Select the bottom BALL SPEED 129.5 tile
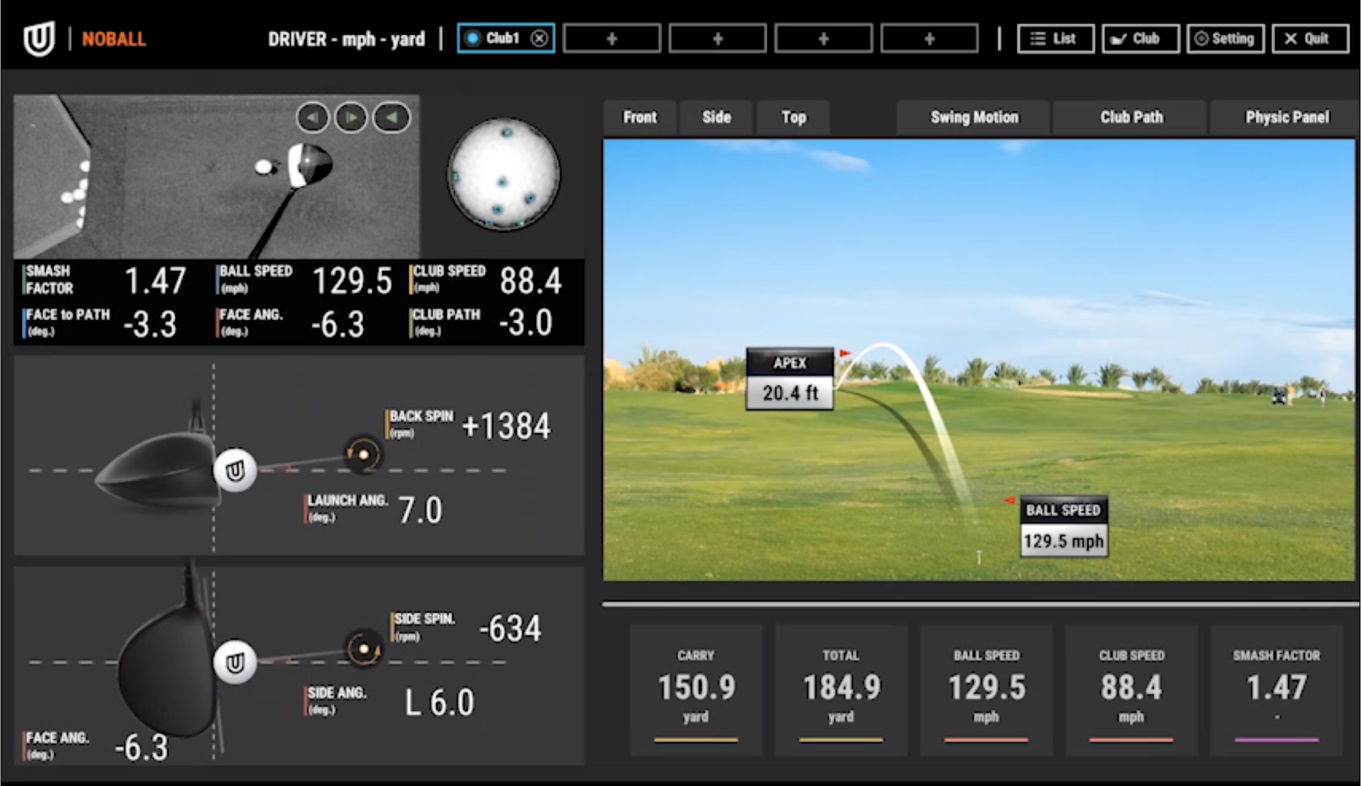The image size is (1361, 786). pos(986,689)
